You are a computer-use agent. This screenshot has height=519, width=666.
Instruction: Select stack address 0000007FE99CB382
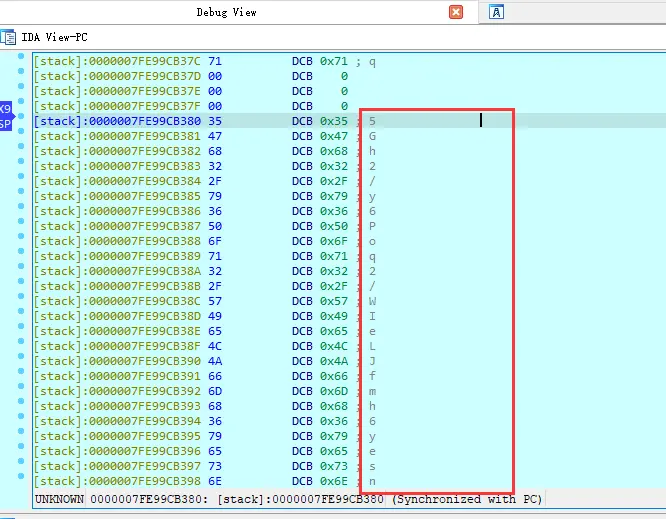coord(117,151)
